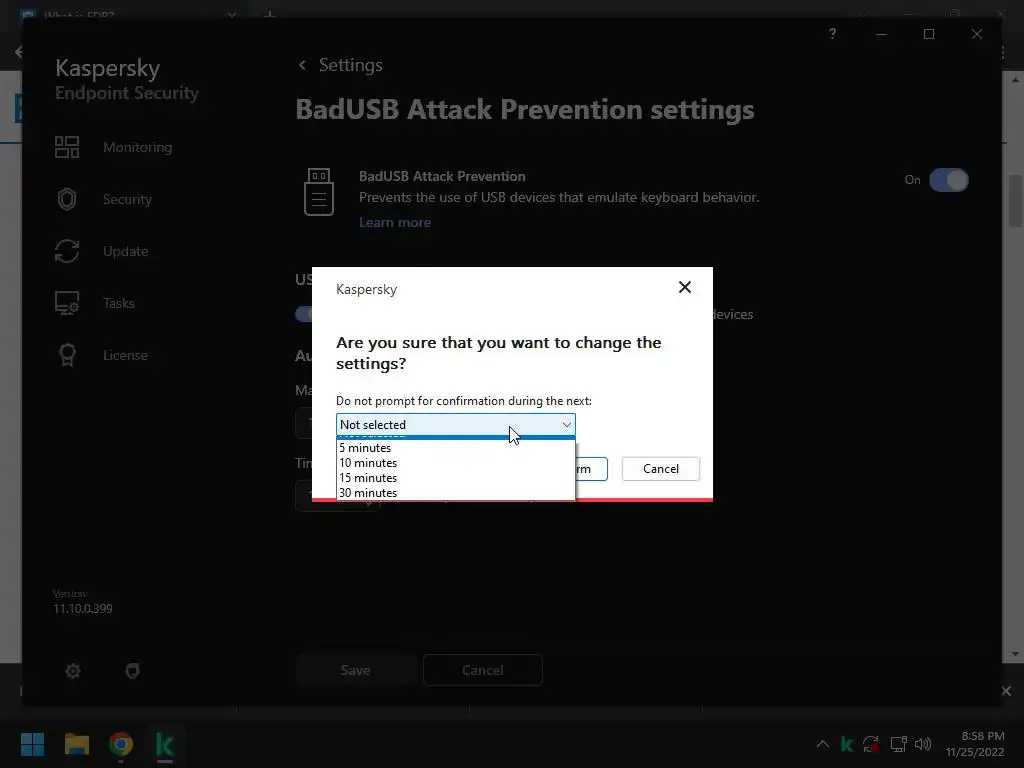
Task: Maximize the Kaspersky window
Action: tap(929, 34)
